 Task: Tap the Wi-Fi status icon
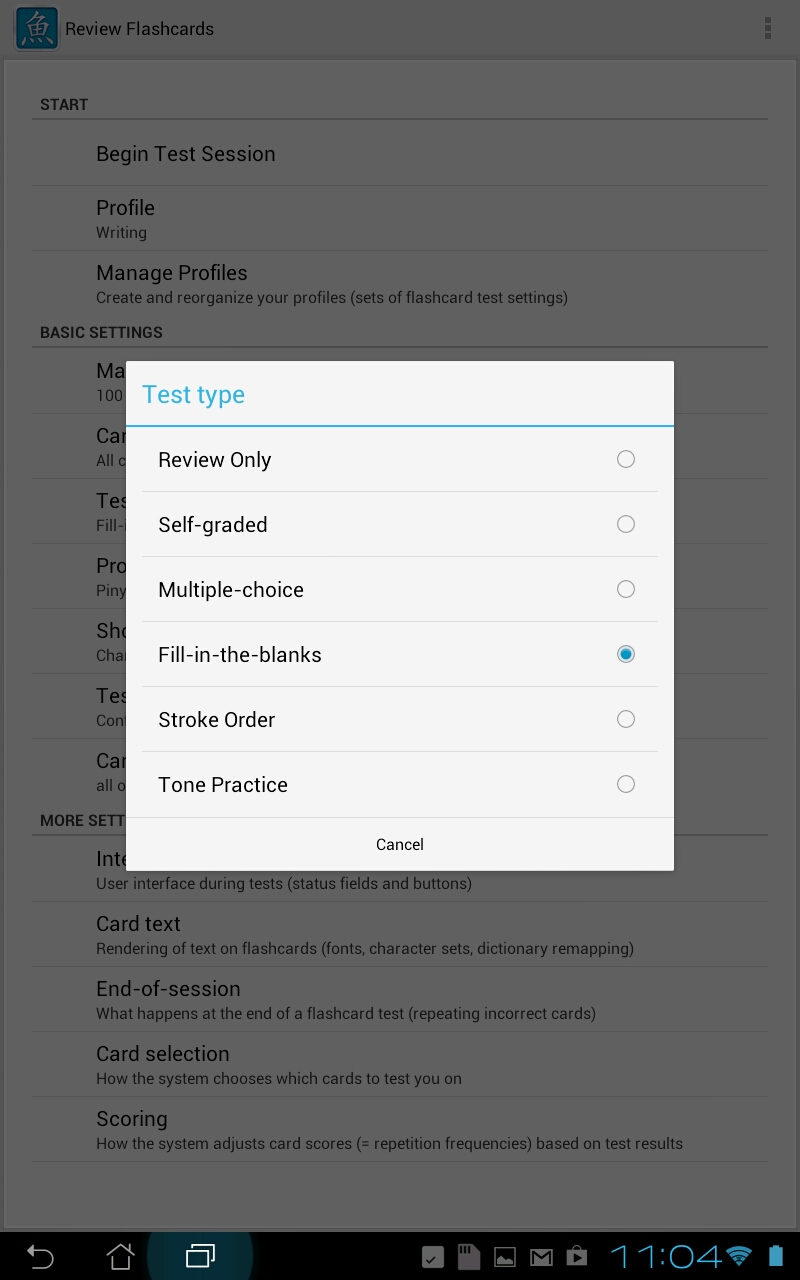tap(739, 1256)
